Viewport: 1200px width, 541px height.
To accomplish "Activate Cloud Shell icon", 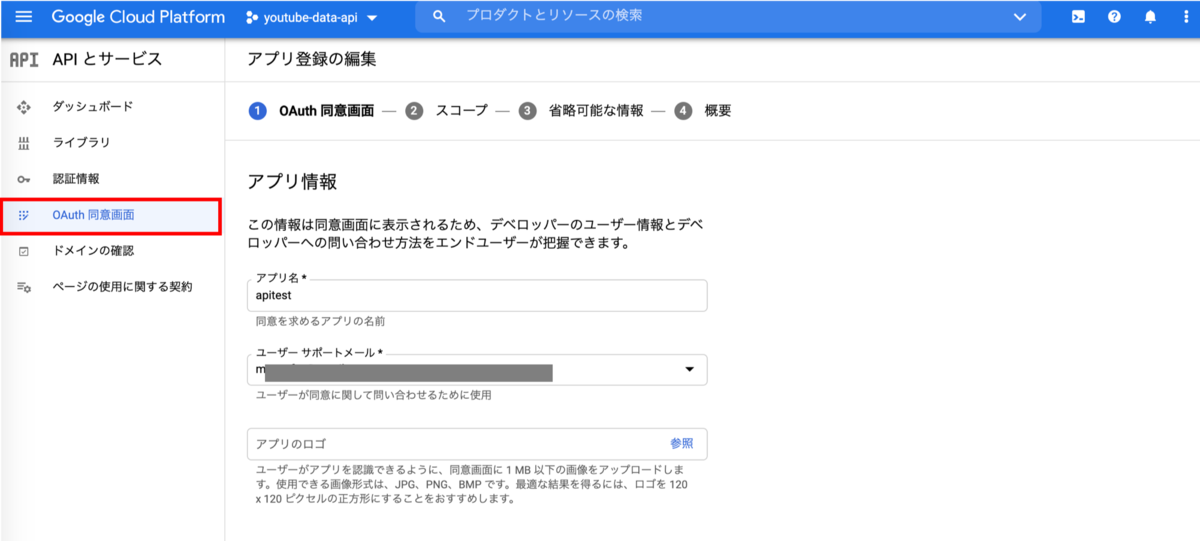I will pos(1079,17).
